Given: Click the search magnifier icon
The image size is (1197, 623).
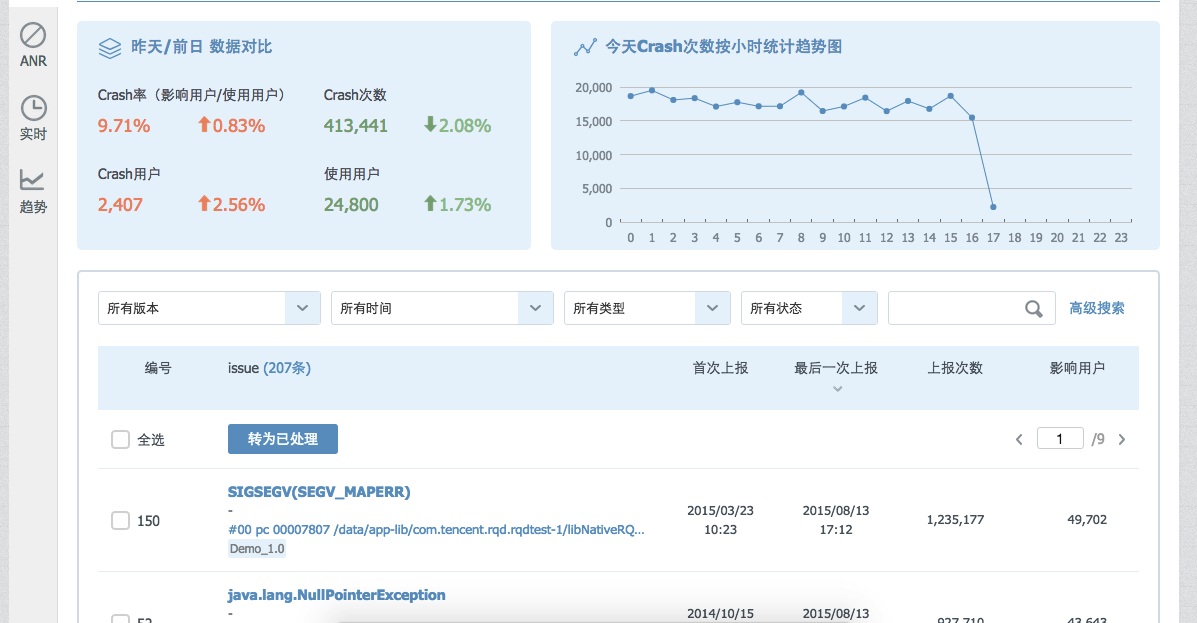Looking at the screenshot, I should pyautogui.click(x=1033, y=309).
